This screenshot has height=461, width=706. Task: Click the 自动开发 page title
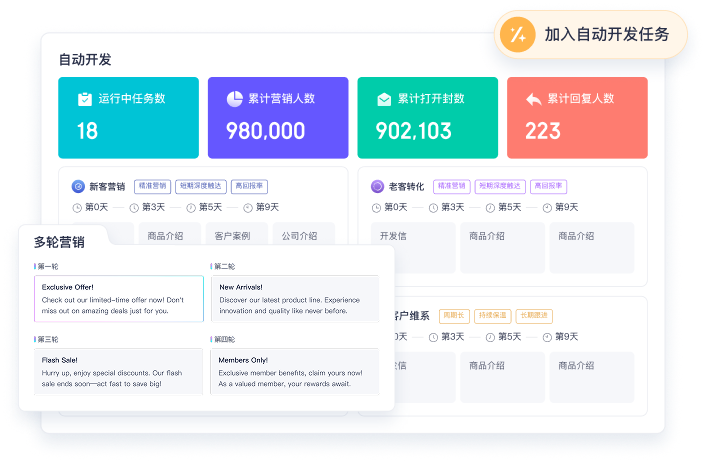(85, 59)
